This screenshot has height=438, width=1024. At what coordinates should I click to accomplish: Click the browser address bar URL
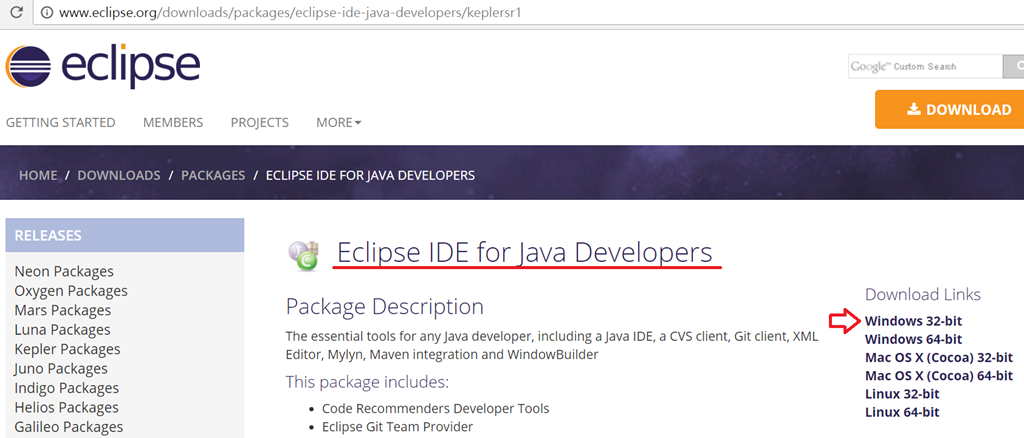coord(290,12)
